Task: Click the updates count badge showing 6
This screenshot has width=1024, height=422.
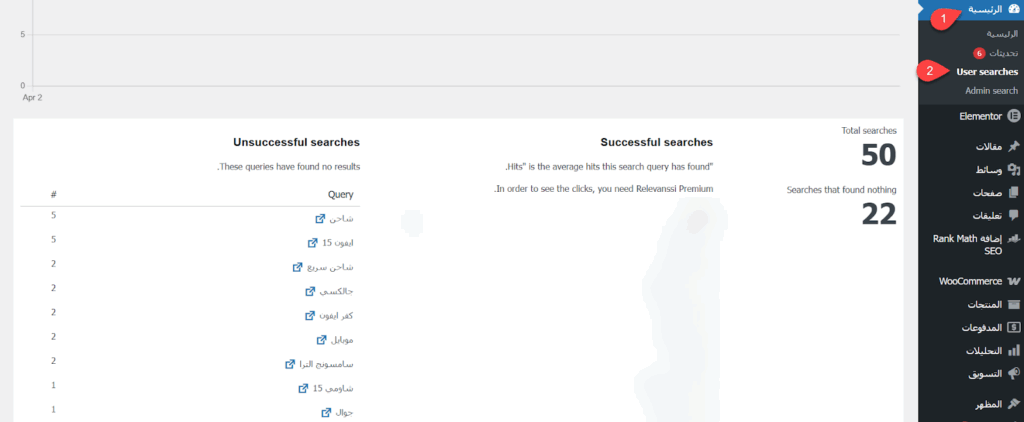Action: [978, 53]
